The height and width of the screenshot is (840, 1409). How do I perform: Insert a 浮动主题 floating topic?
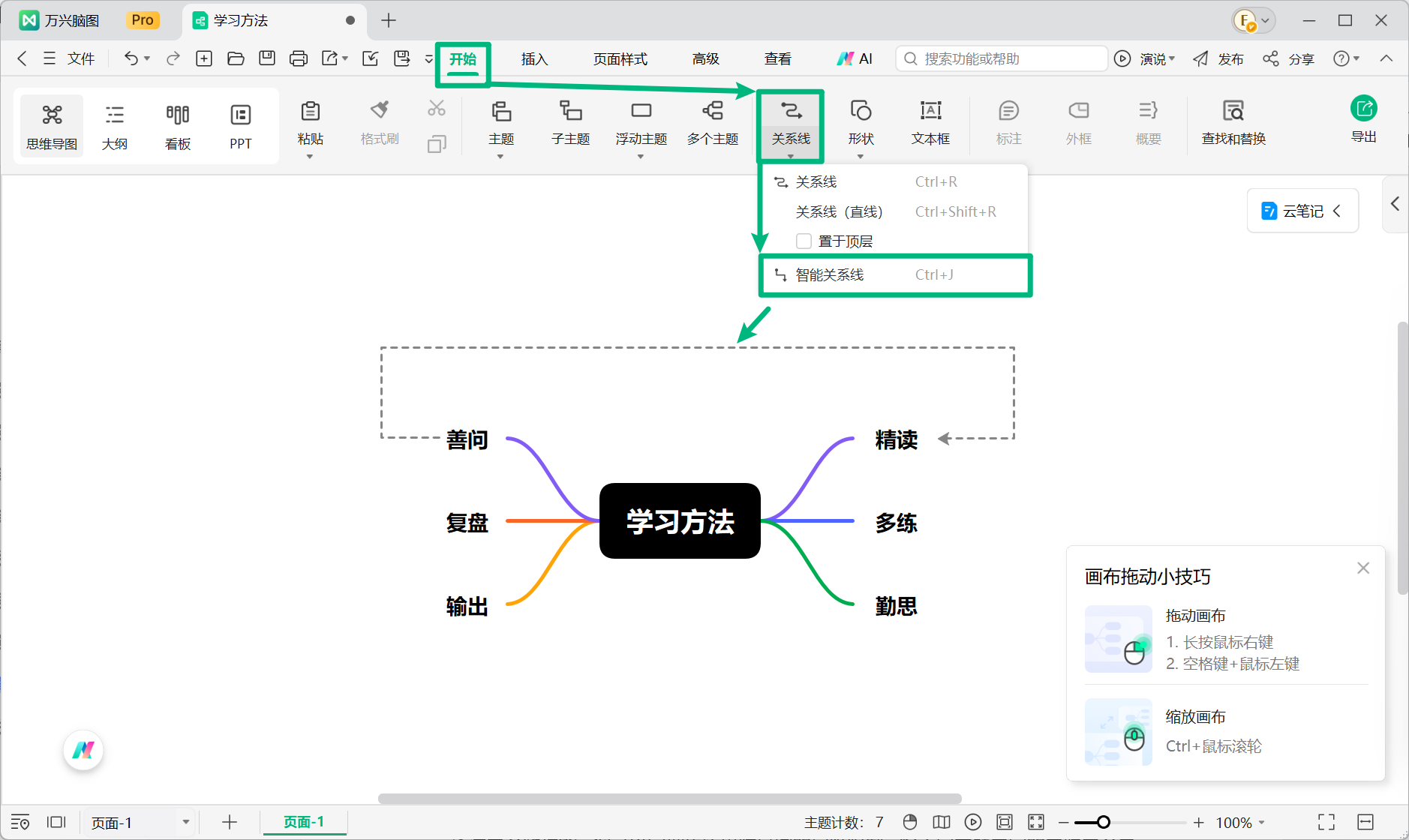(641, 123)
